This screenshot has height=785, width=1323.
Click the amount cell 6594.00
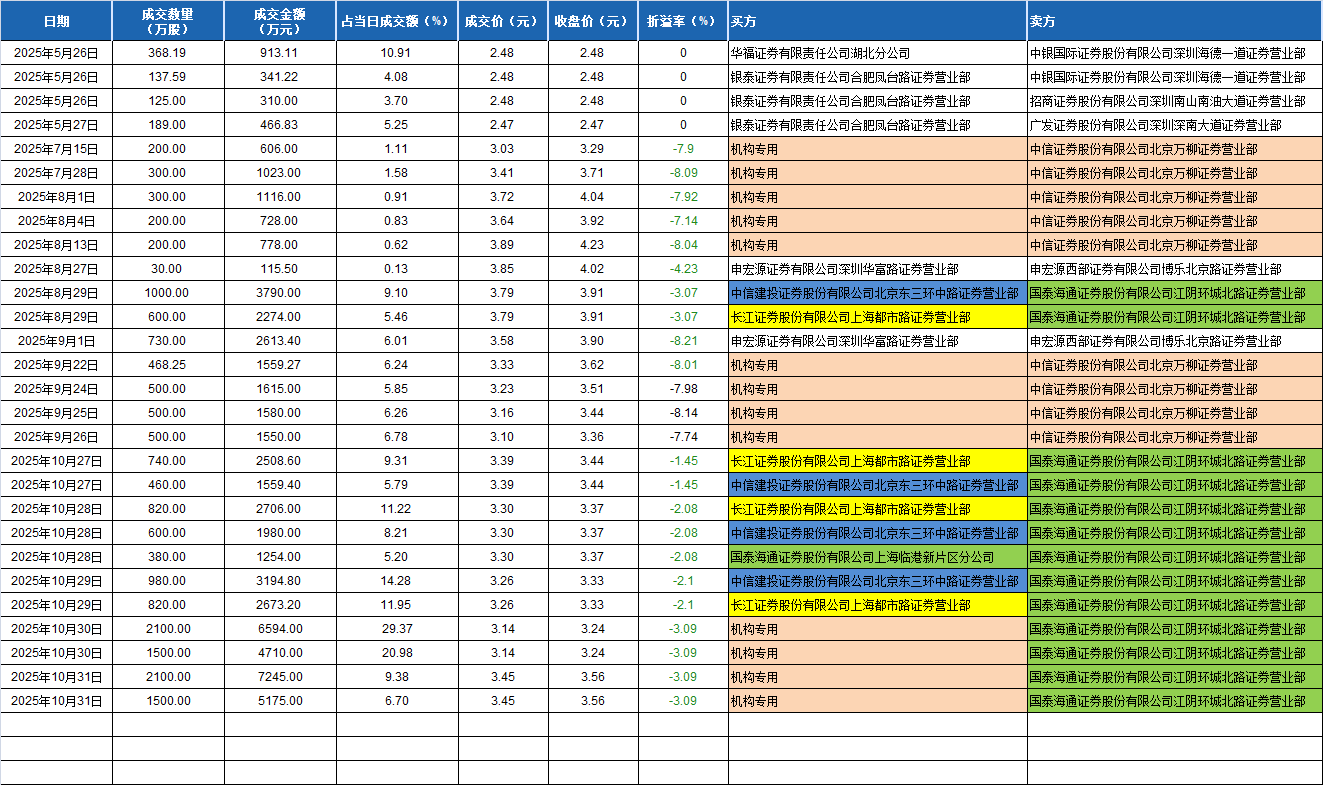tap(280, 629)
